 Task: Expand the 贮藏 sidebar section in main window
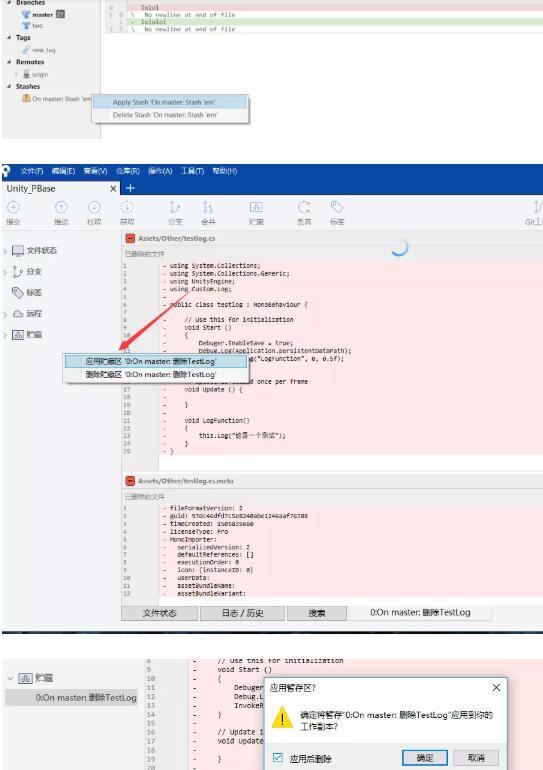(x=5, y=335)
